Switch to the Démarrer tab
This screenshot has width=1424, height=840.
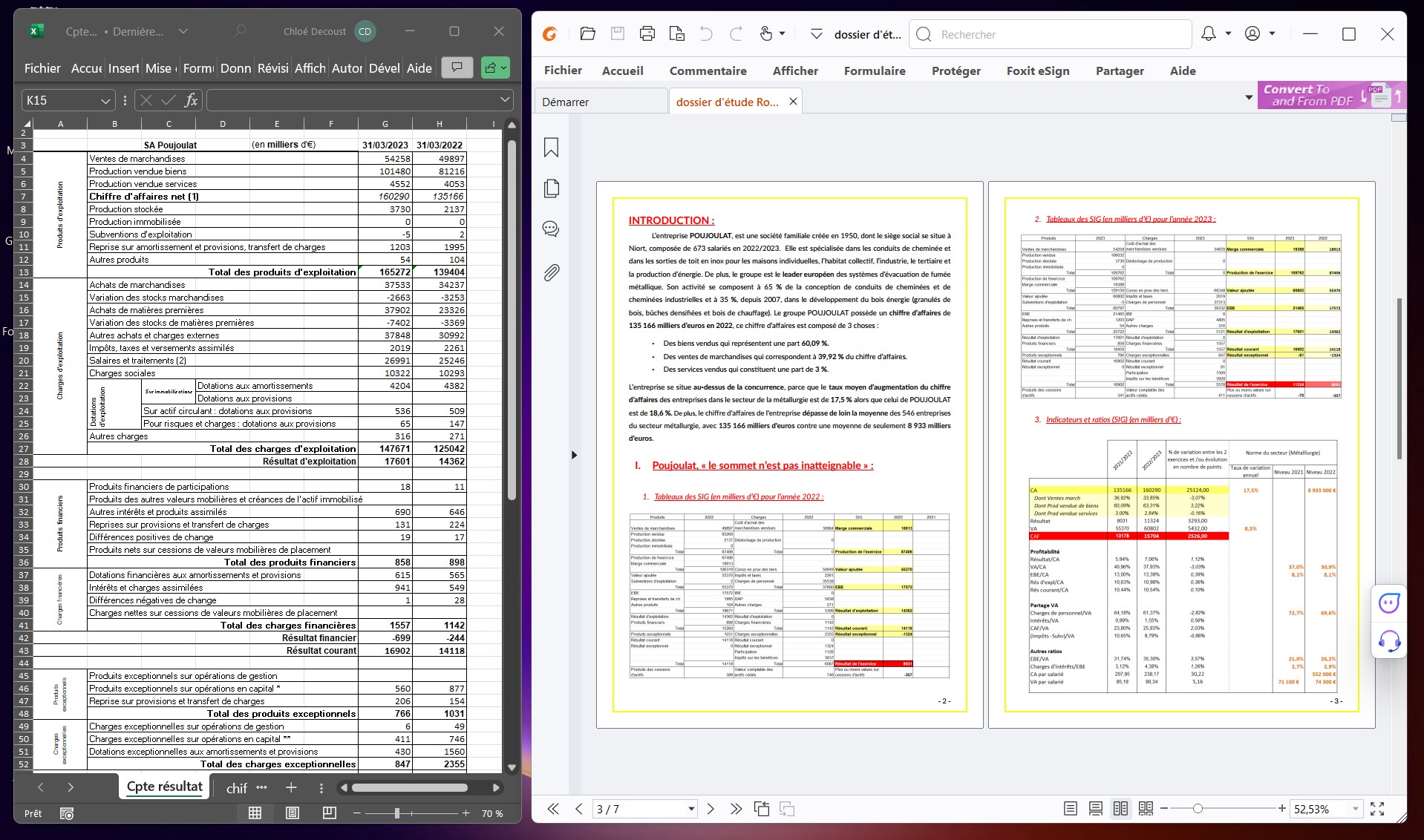pos(566,102)
